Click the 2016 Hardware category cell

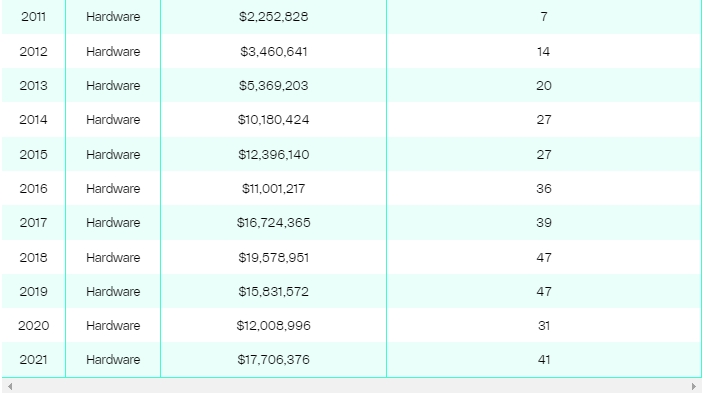113,189
